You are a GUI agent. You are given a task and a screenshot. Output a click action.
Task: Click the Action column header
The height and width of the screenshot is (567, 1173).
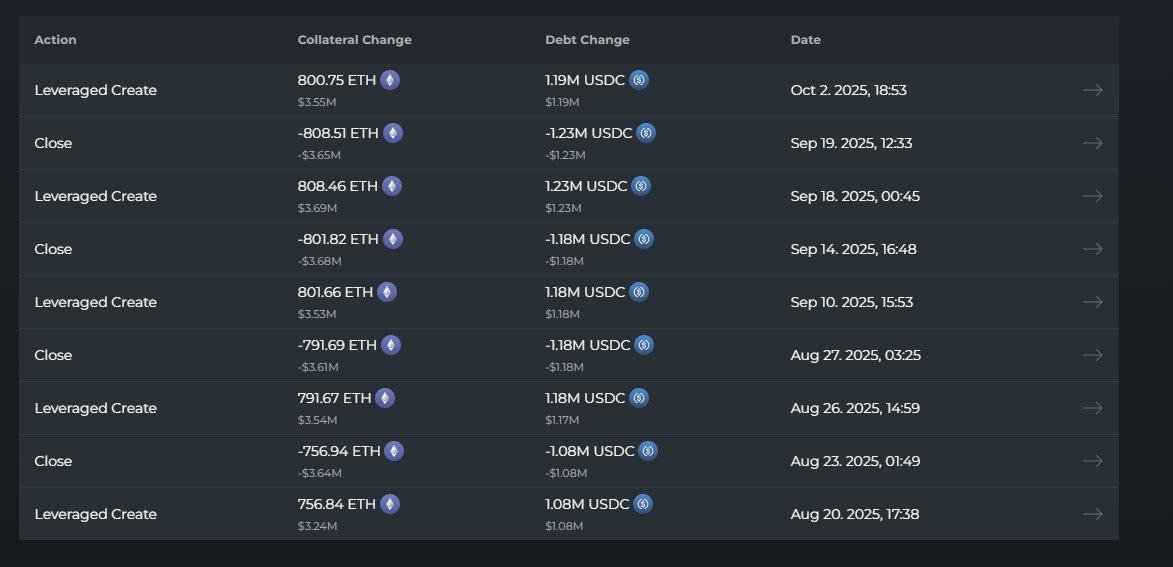coord(55,40)
